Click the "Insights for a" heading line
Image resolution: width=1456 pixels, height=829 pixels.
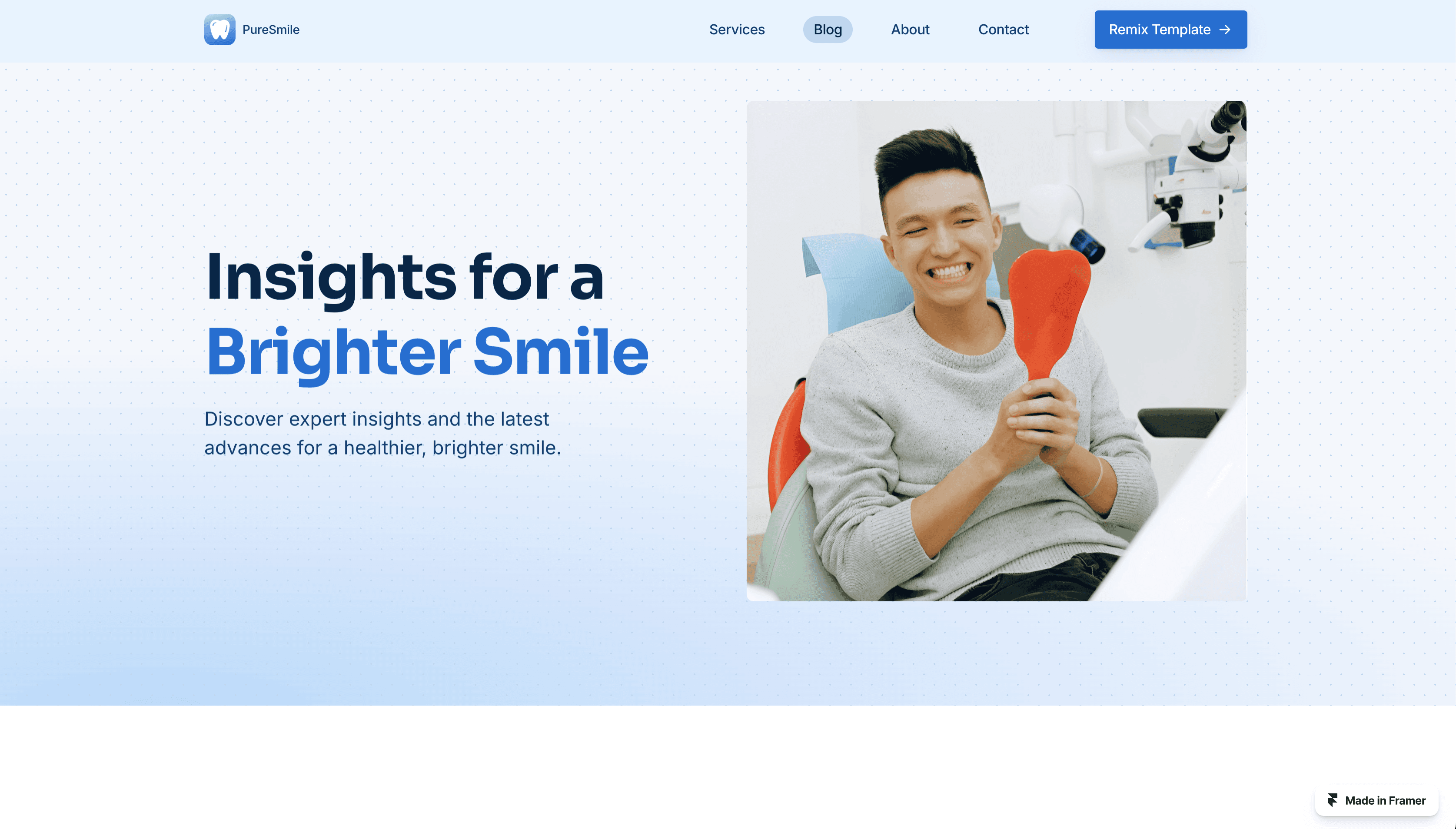405,277
